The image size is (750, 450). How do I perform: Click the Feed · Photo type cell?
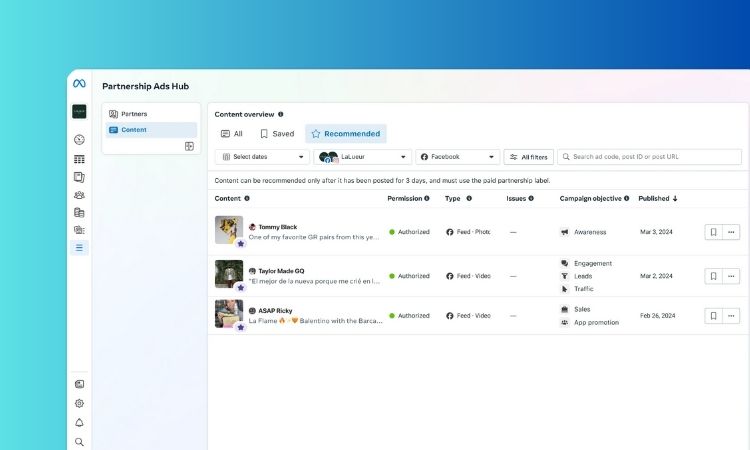[468, 232]
